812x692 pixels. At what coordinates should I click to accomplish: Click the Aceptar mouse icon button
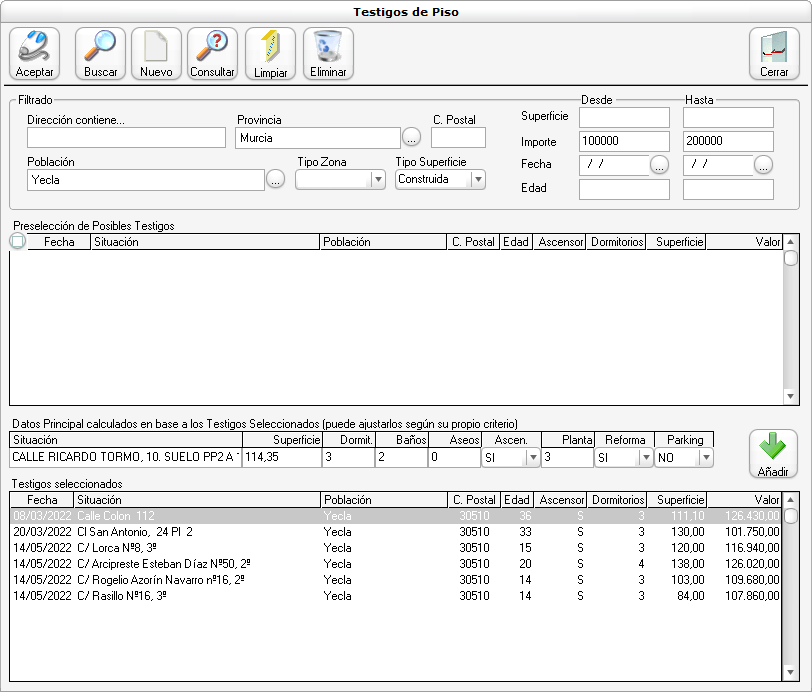coord(35,54)
